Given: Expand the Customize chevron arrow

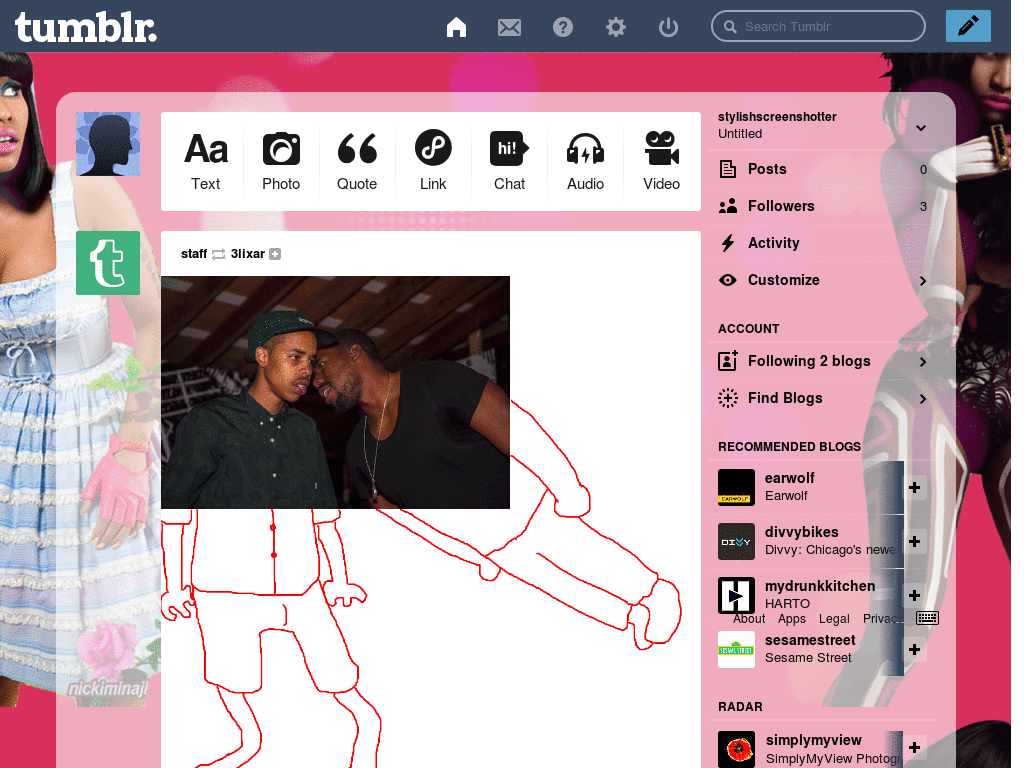Looking at the screenshot, I should 923,281.
